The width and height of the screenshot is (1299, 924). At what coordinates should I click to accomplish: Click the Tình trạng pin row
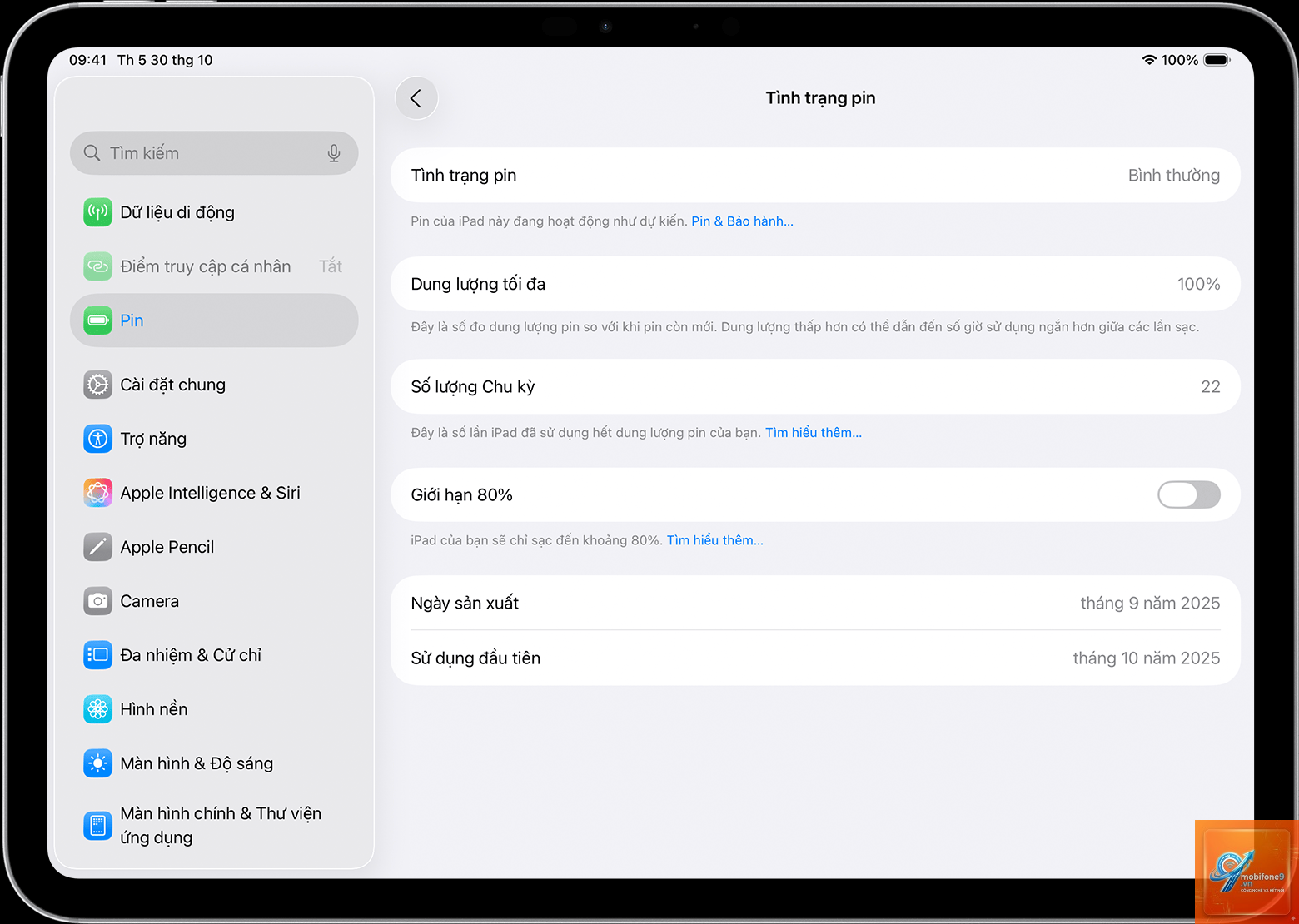click(x=815, y=176)
